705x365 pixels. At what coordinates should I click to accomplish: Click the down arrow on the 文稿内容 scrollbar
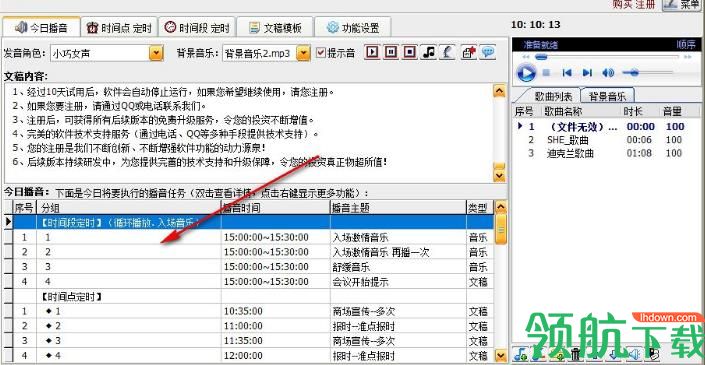499,175
